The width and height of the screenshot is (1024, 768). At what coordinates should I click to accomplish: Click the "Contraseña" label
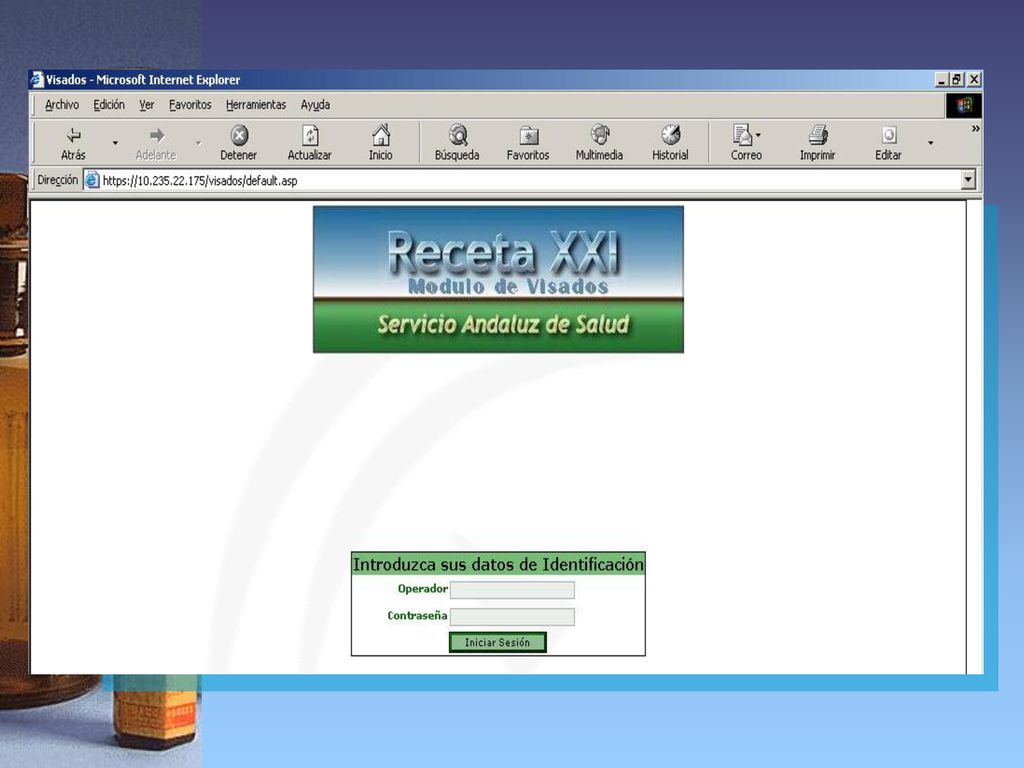tap(417, 616)
